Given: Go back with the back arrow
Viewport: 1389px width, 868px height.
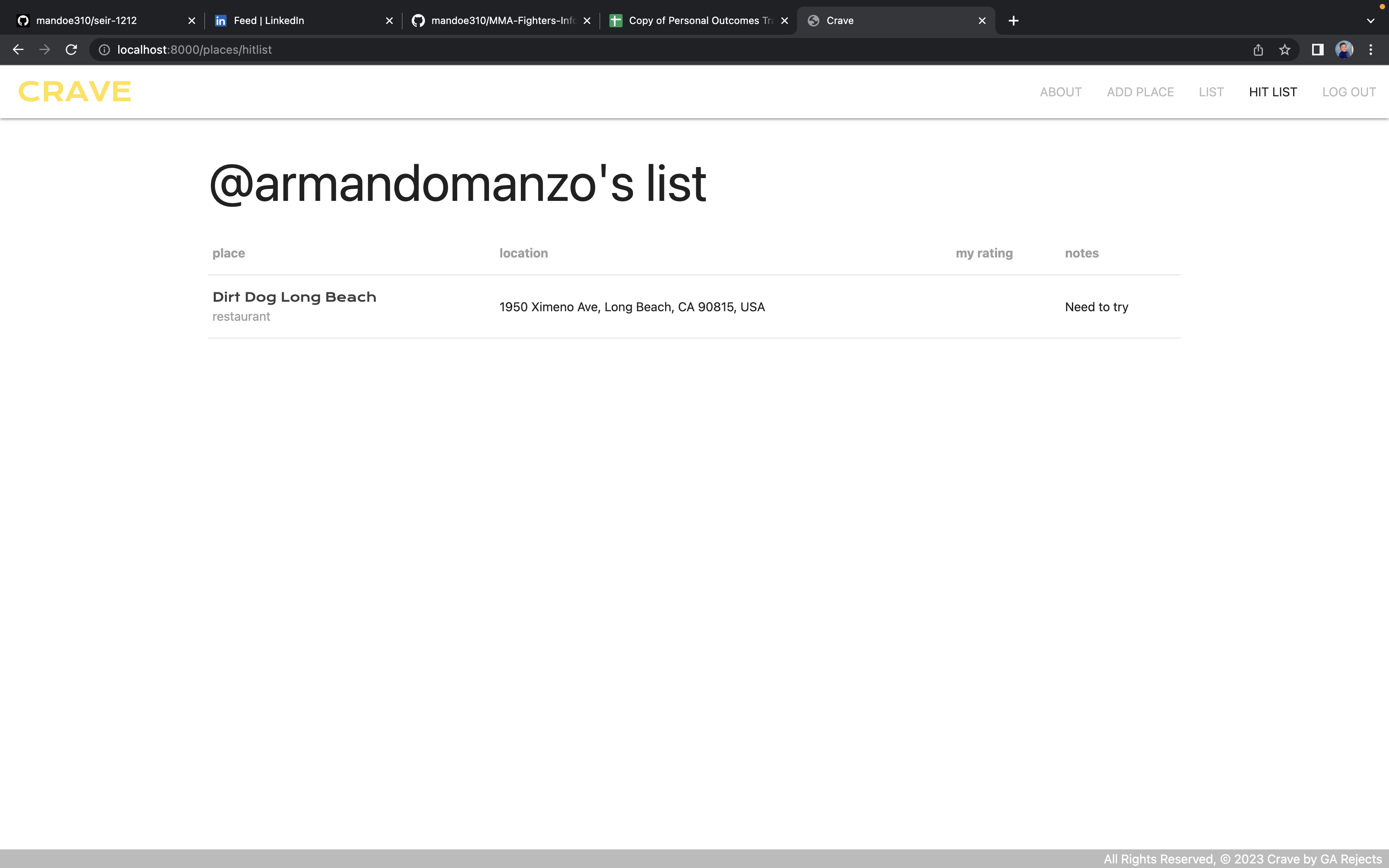Looking at the screenshot, I should click(18, 50).
